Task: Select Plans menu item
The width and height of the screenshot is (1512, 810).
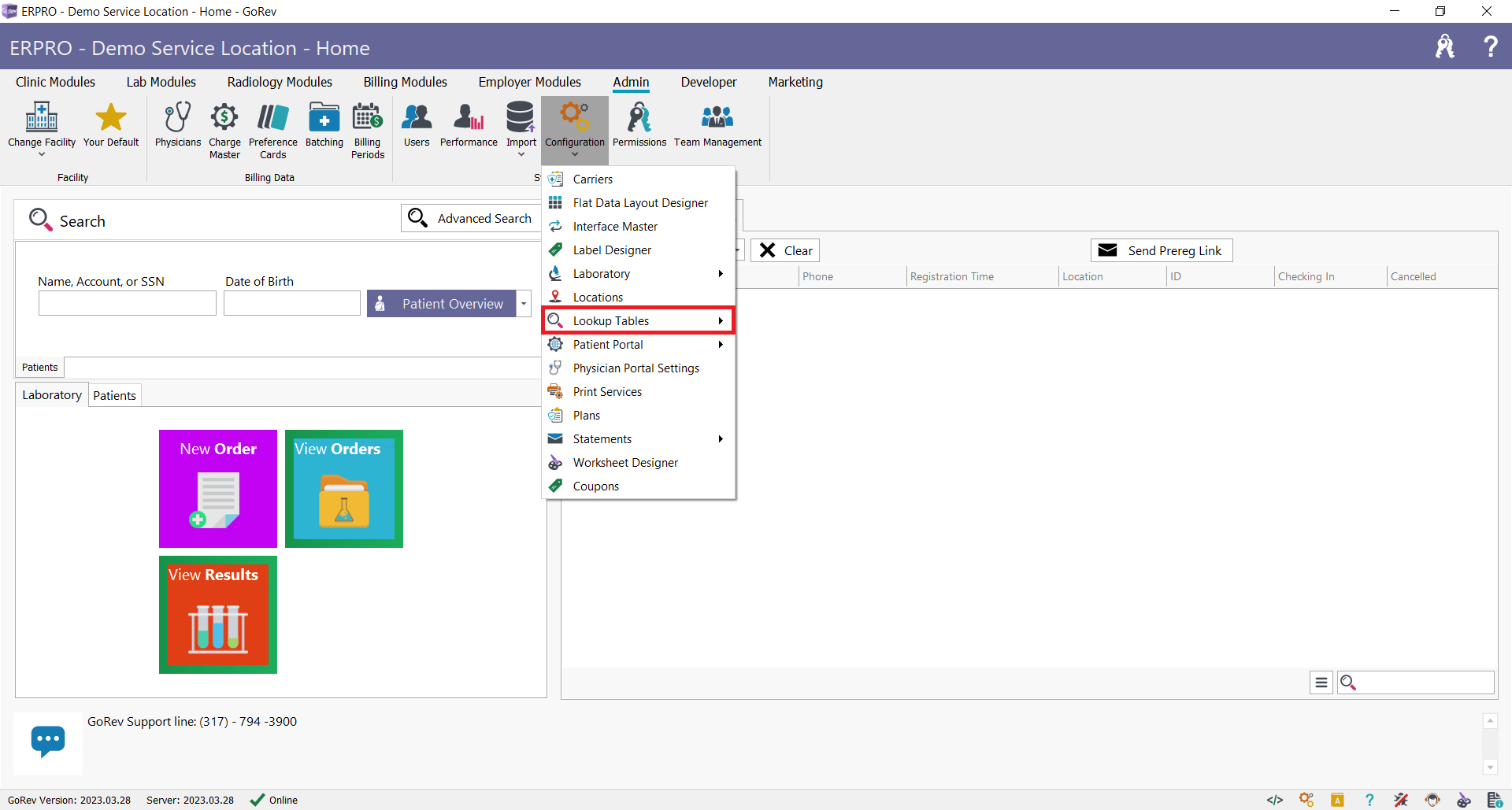Action: click(x=639, y=415)
